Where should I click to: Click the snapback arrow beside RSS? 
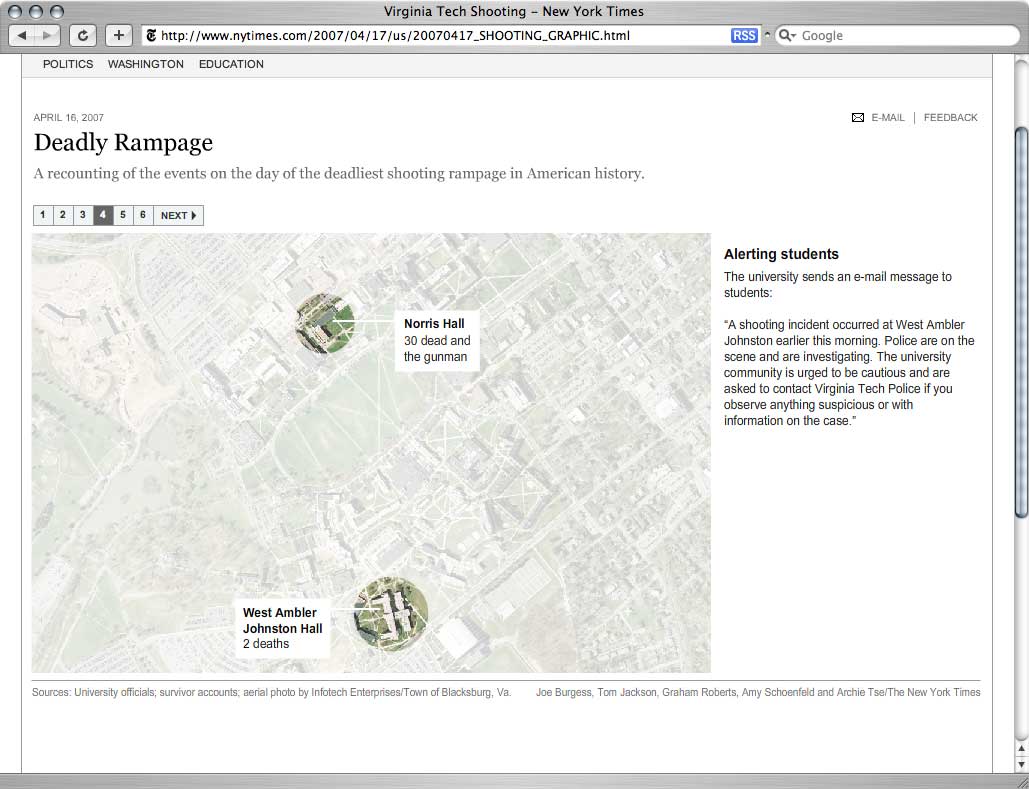click(766, 35)
